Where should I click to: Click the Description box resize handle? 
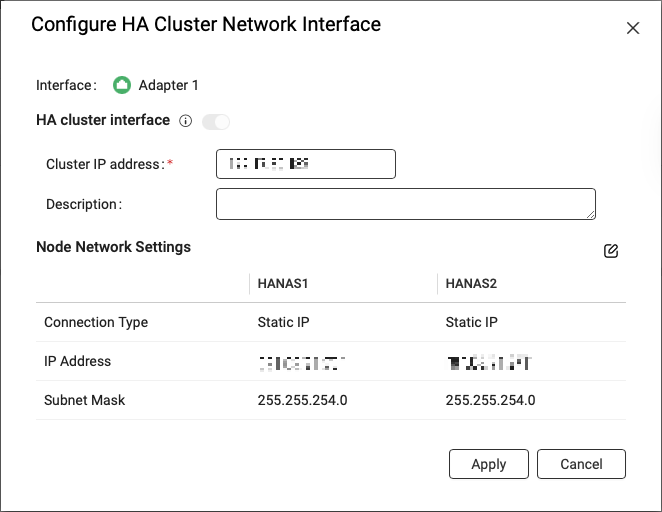[590, 213]
